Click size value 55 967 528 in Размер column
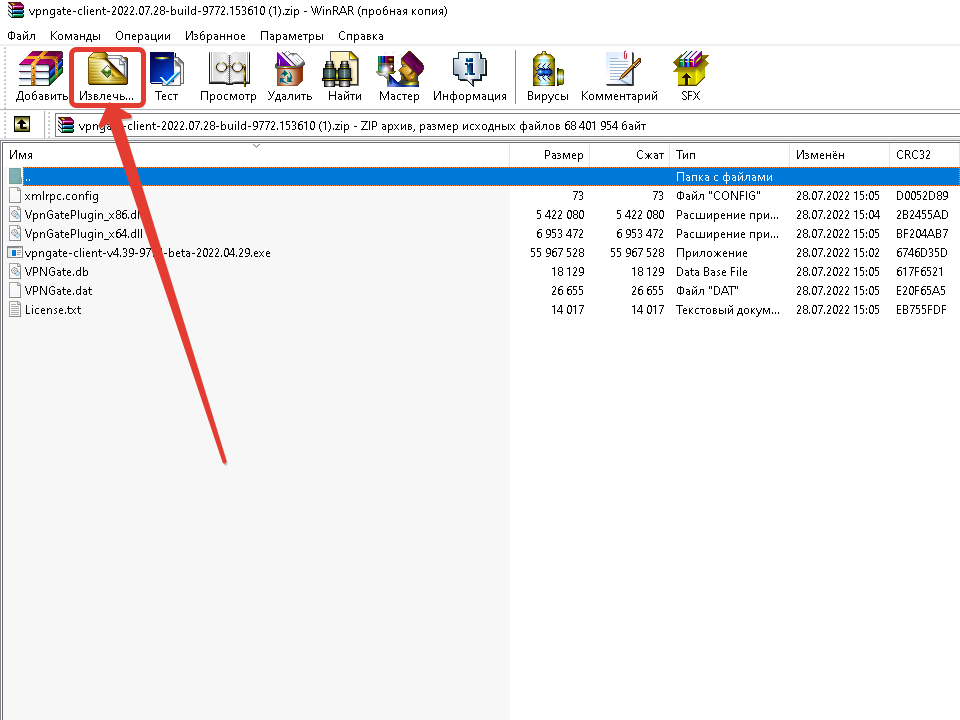 pyautogui.click(x=557, y=253)
